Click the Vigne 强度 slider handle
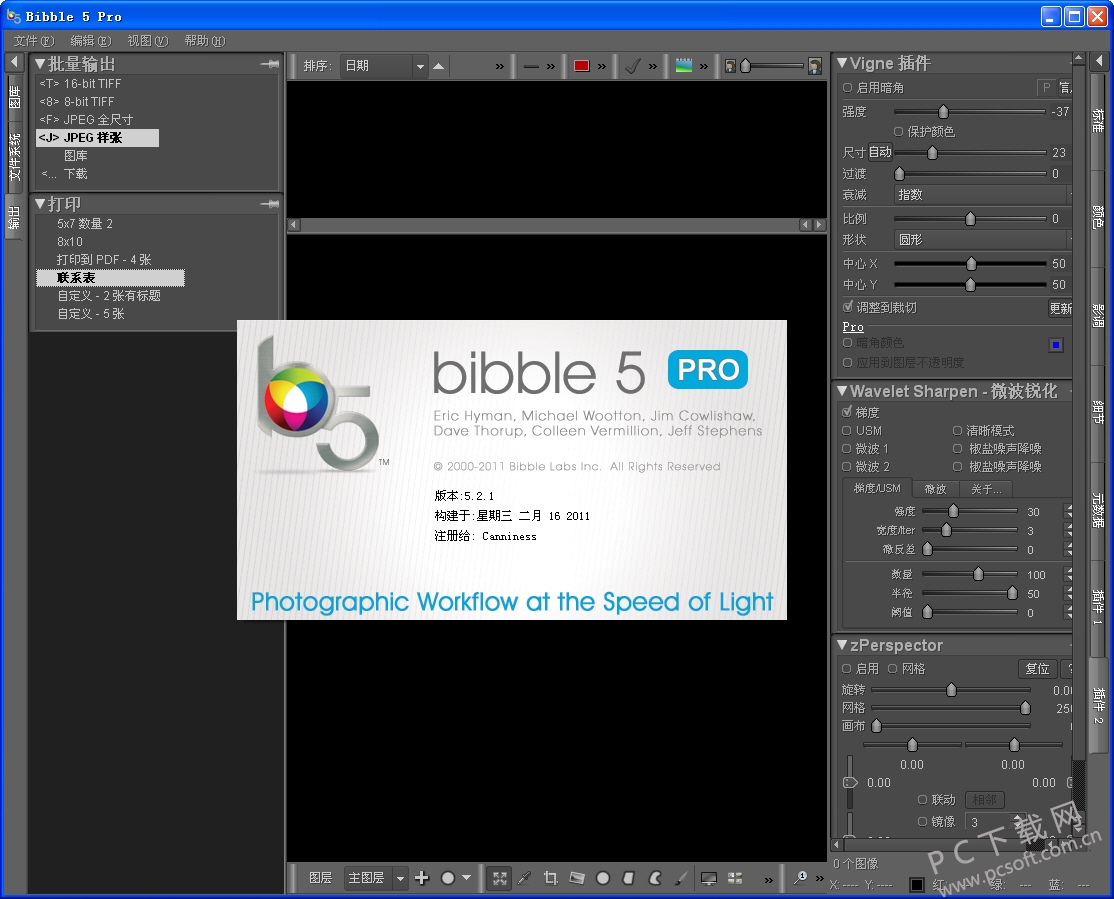Screen dimensions: 1114x899 [x=943, y=112]
